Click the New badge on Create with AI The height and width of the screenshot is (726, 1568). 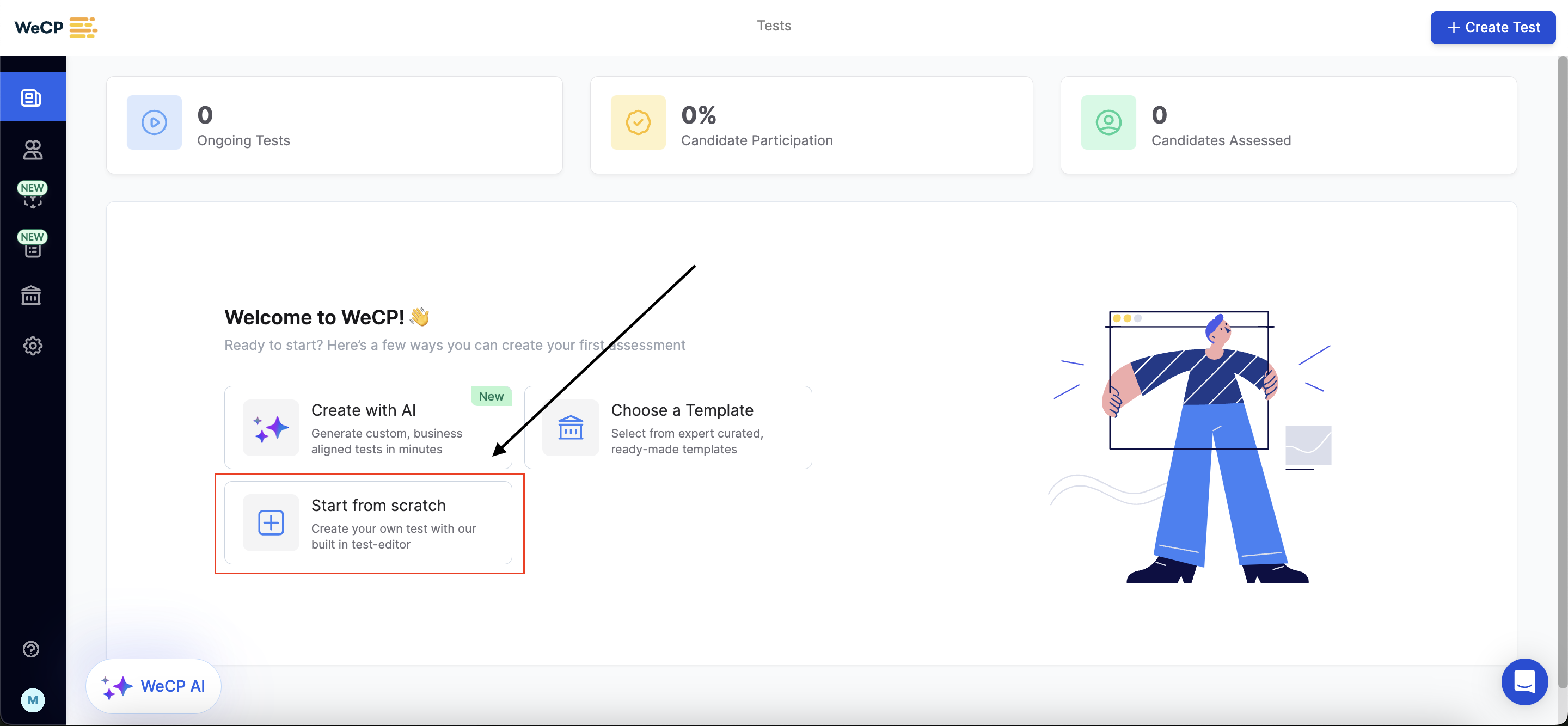[x=491, y=396]
